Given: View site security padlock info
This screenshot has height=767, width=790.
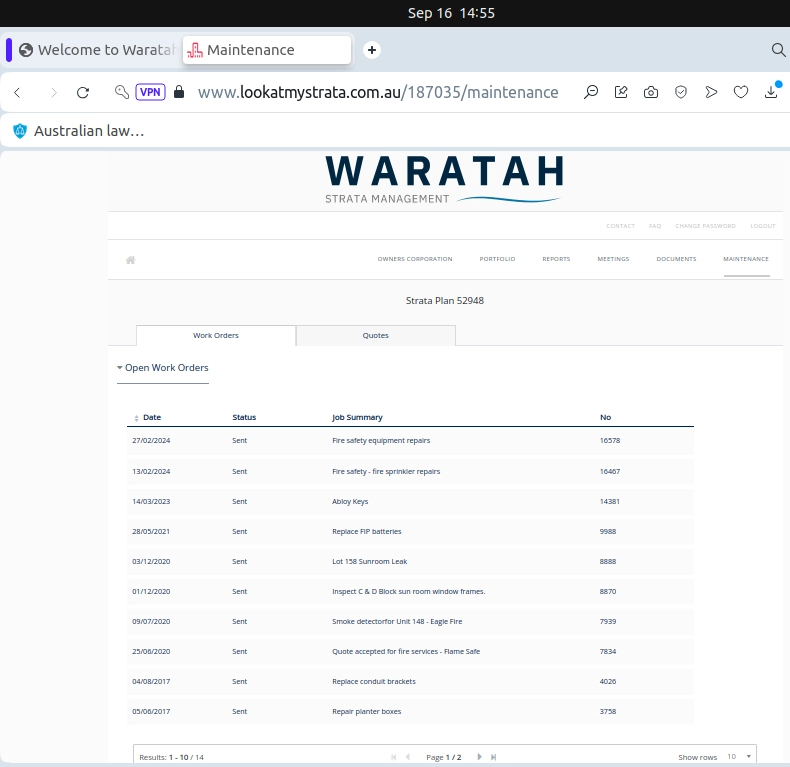Looking at the screenshot, I should click(x=179, y=92).
